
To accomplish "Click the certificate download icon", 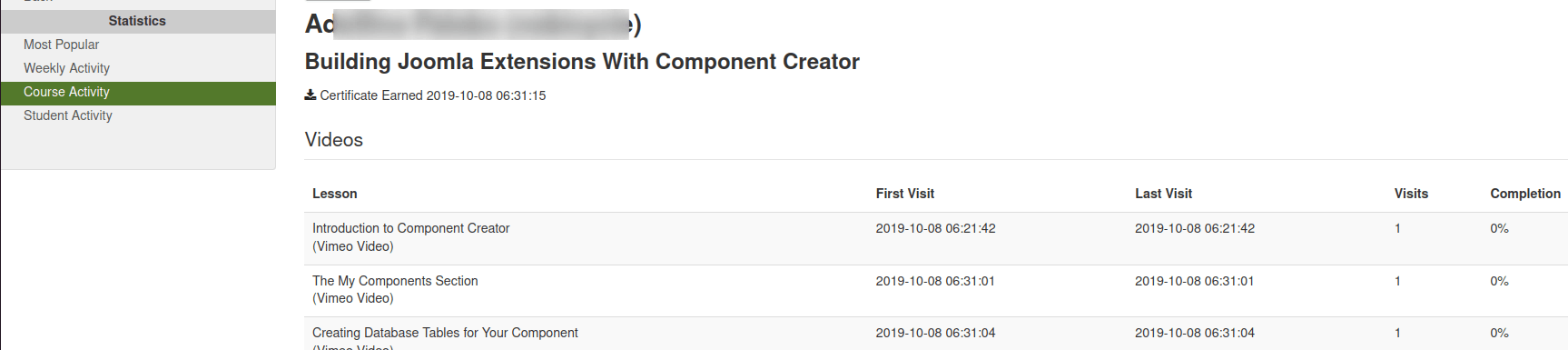I will (x=311, y=95).
